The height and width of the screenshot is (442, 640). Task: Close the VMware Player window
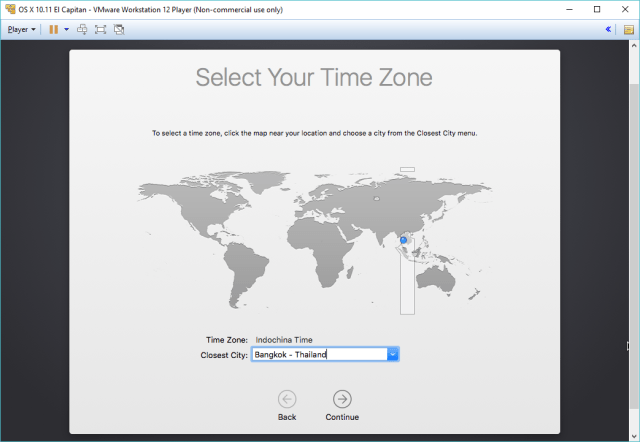625,9
